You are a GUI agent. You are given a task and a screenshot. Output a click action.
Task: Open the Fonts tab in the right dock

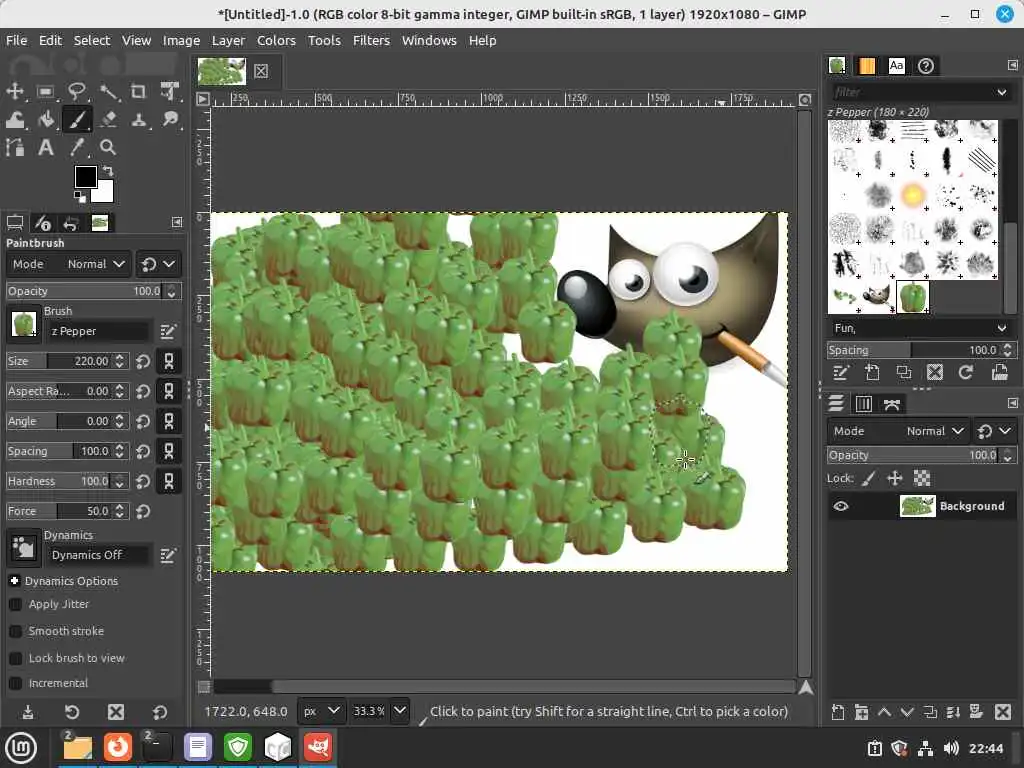coord(897,66)
